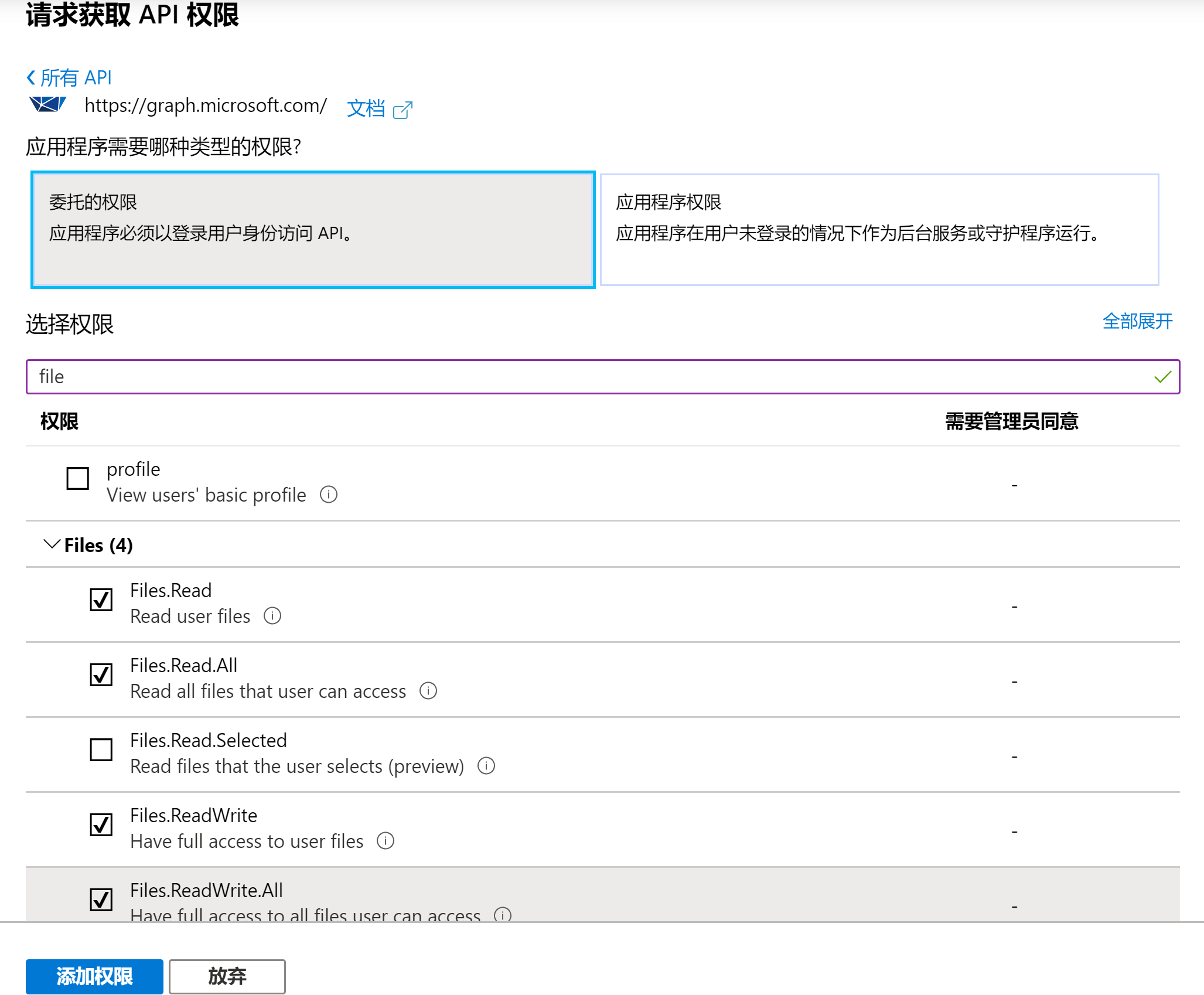1204x995 pixels.
Task: Click the 权限 column header
Action: tap(59, 421)
